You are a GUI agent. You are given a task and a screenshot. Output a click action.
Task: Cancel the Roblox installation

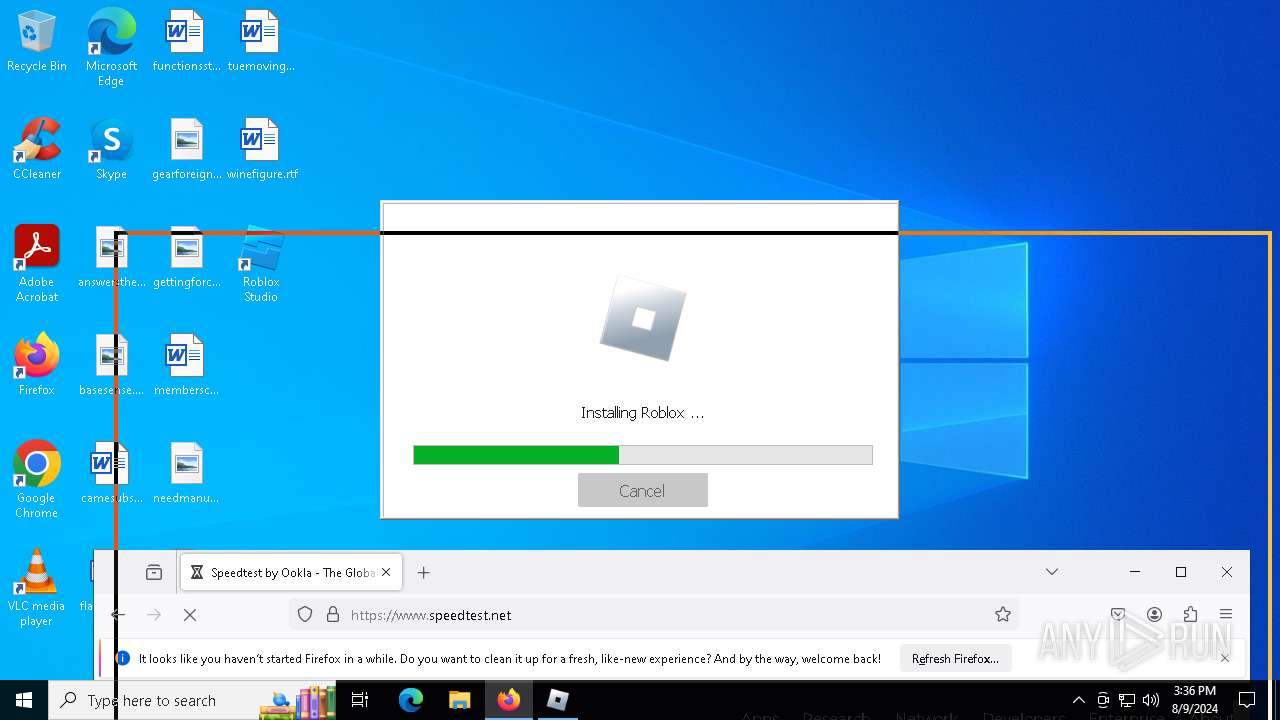(642, 490)
